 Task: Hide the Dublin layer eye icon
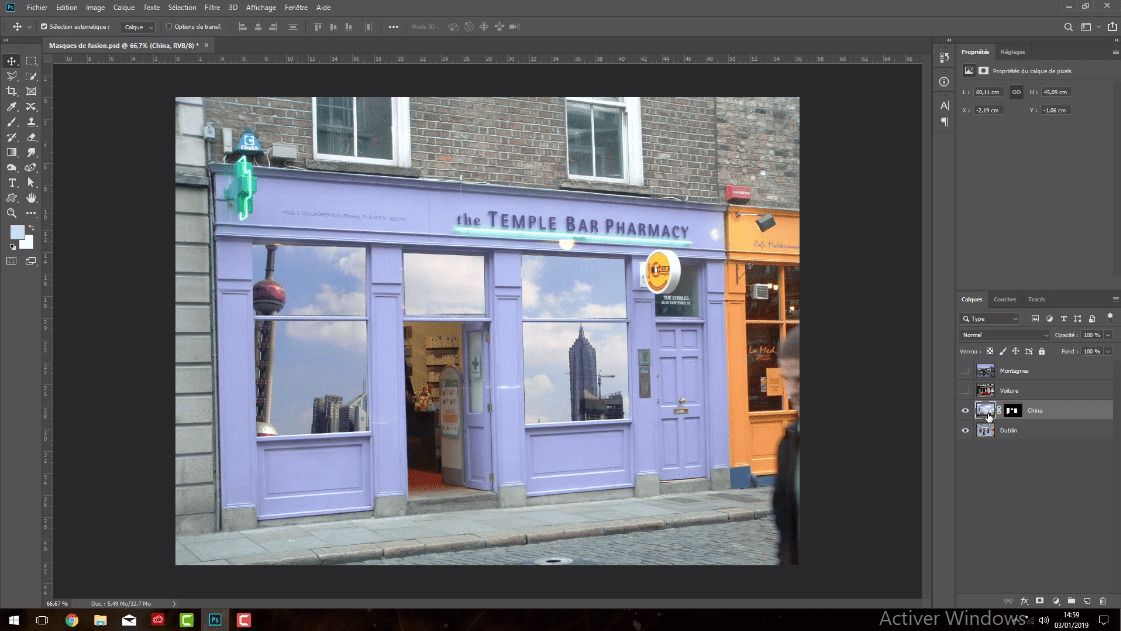965,431
